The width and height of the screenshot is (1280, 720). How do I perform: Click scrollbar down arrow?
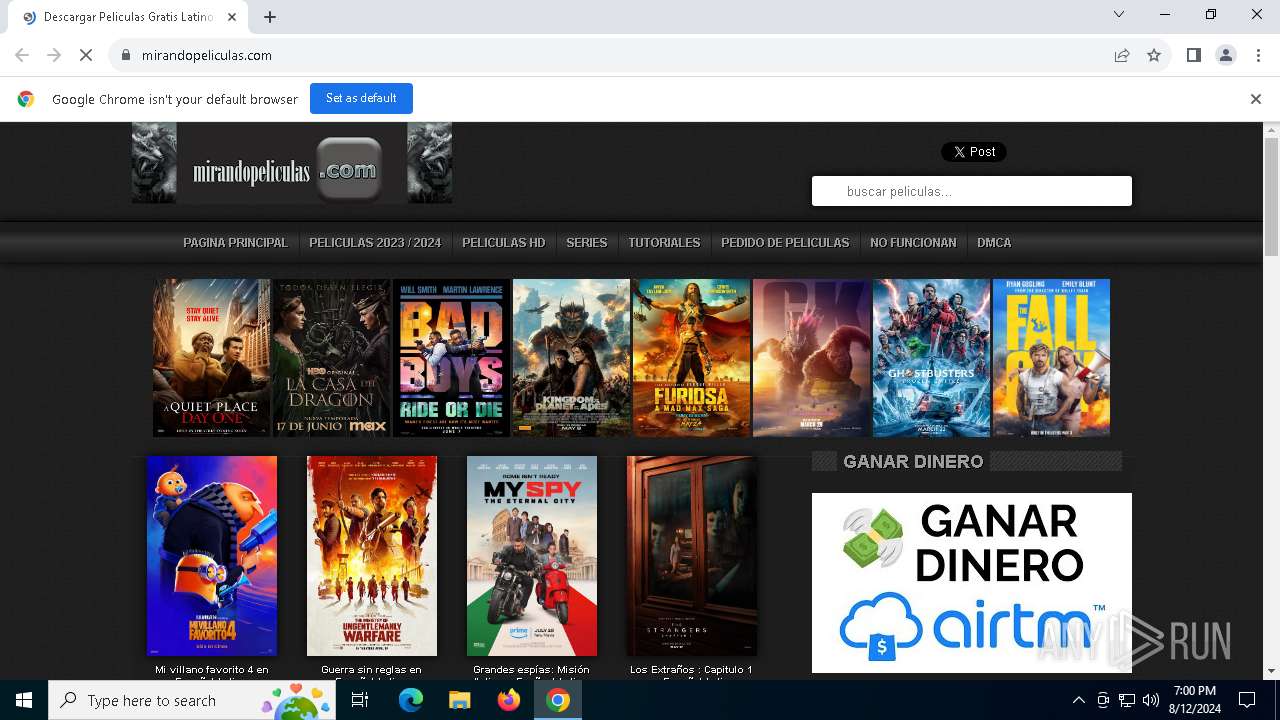pyautogui.click(x=1271, y=671)
